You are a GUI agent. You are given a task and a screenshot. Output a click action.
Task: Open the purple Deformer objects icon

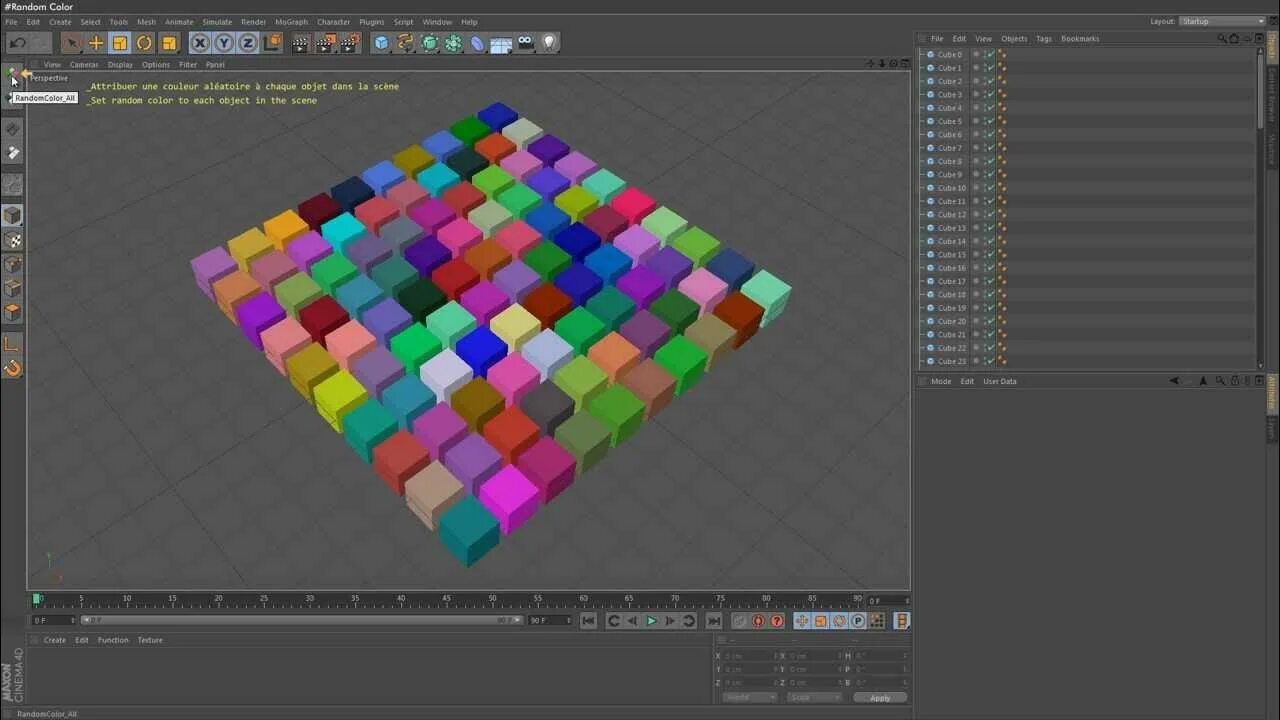click(x=477, y=43)
